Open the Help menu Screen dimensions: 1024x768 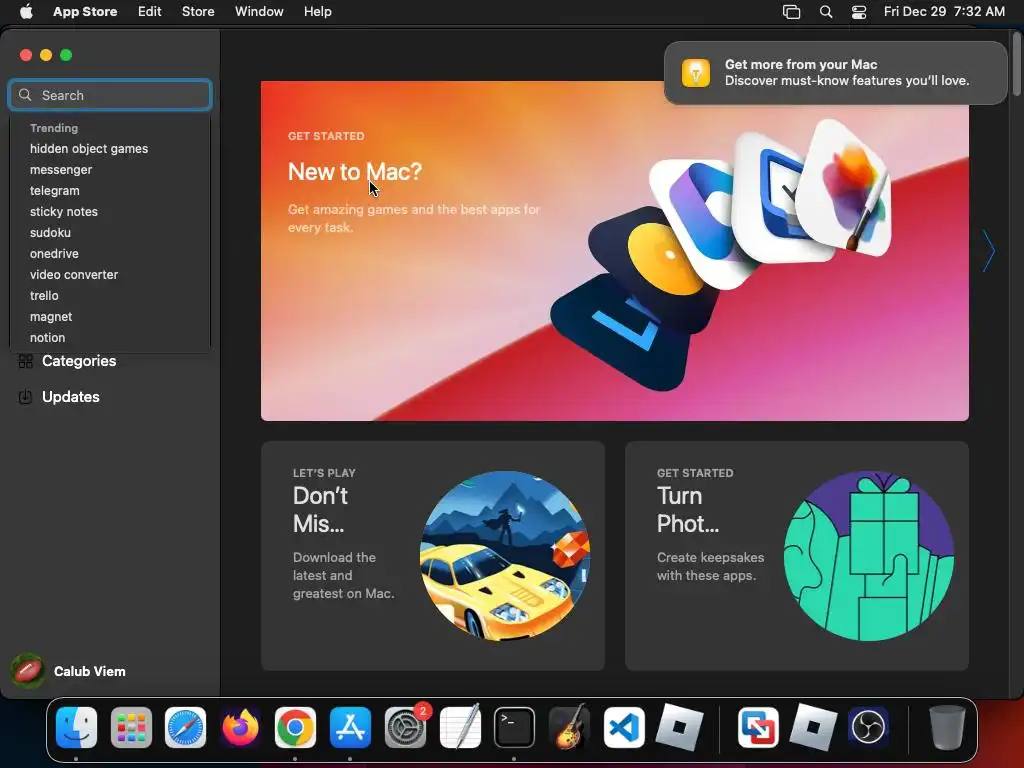pyautogui.click(x=317, y=12)
